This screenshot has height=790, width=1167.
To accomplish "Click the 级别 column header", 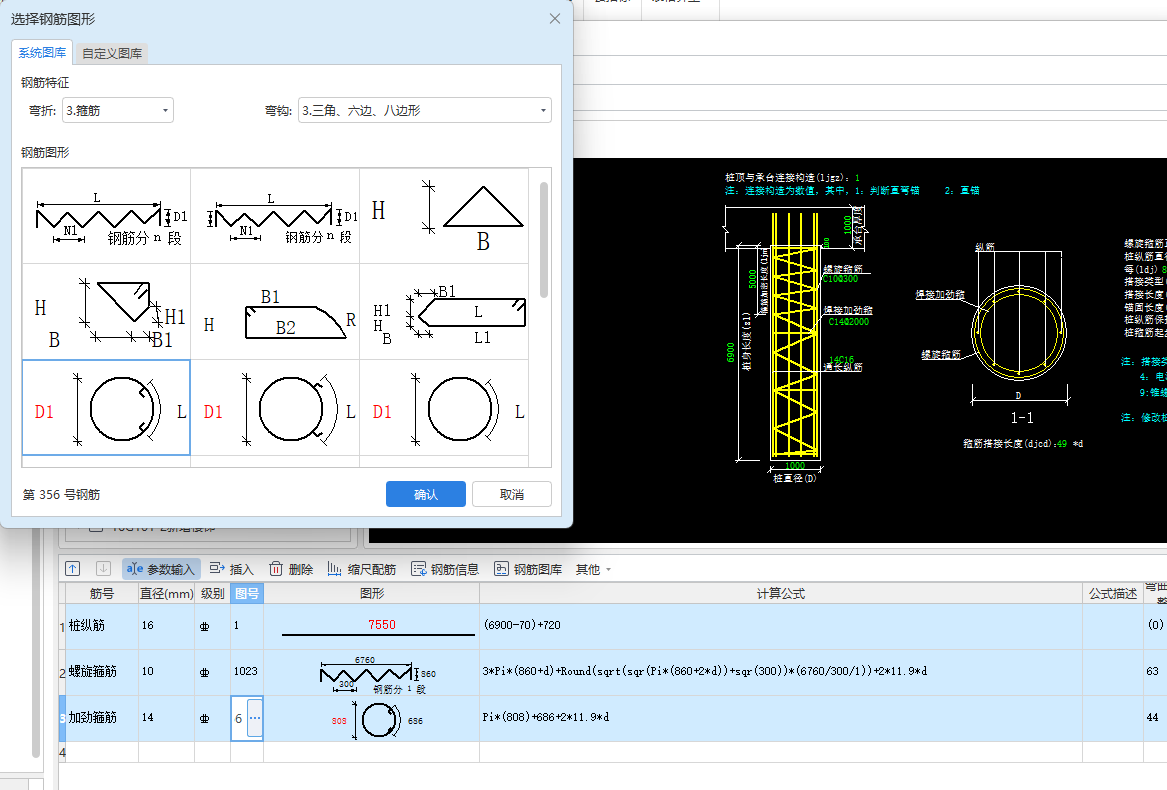I will 213,593.
